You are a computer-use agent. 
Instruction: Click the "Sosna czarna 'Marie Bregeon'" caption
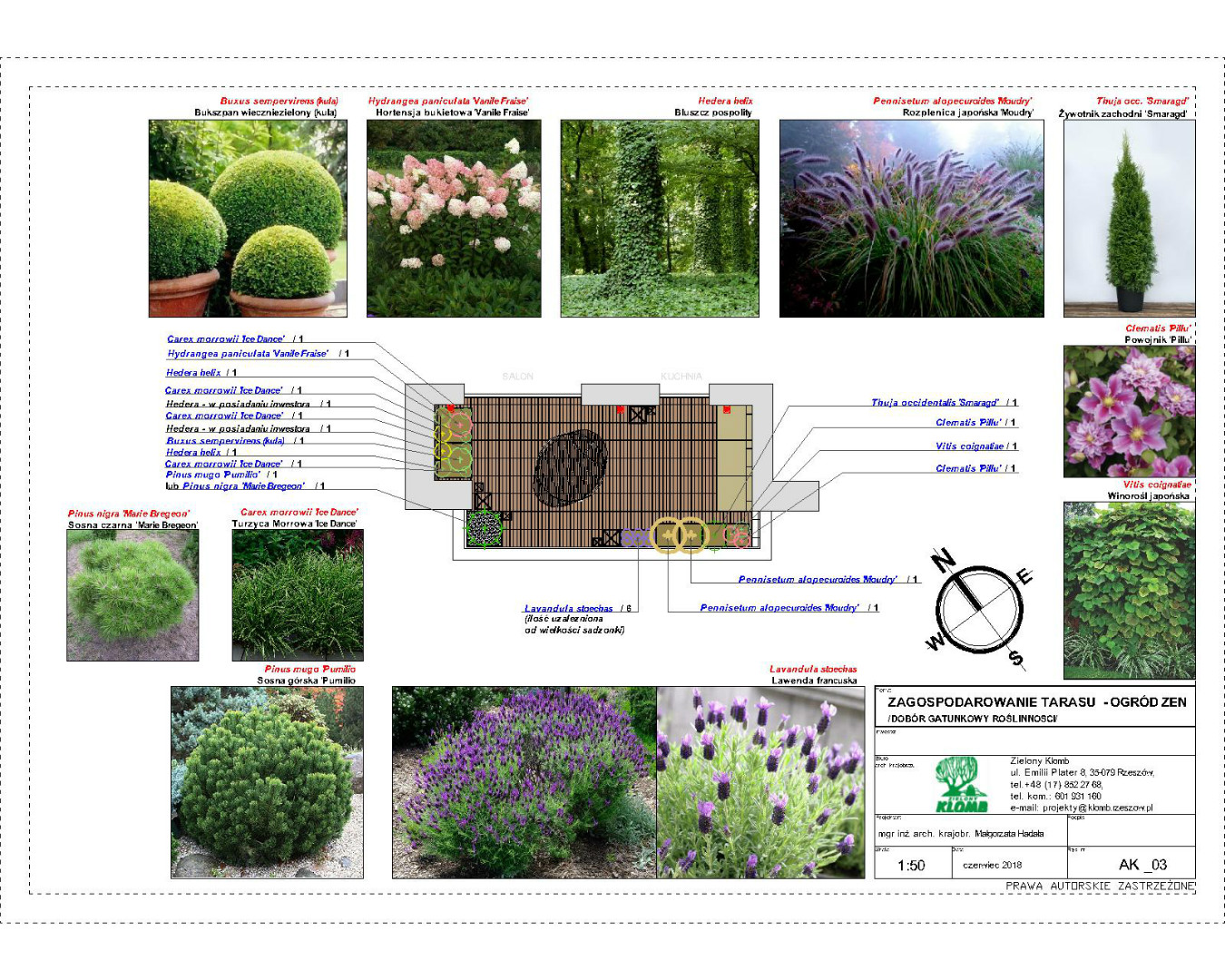click(132, 524)
